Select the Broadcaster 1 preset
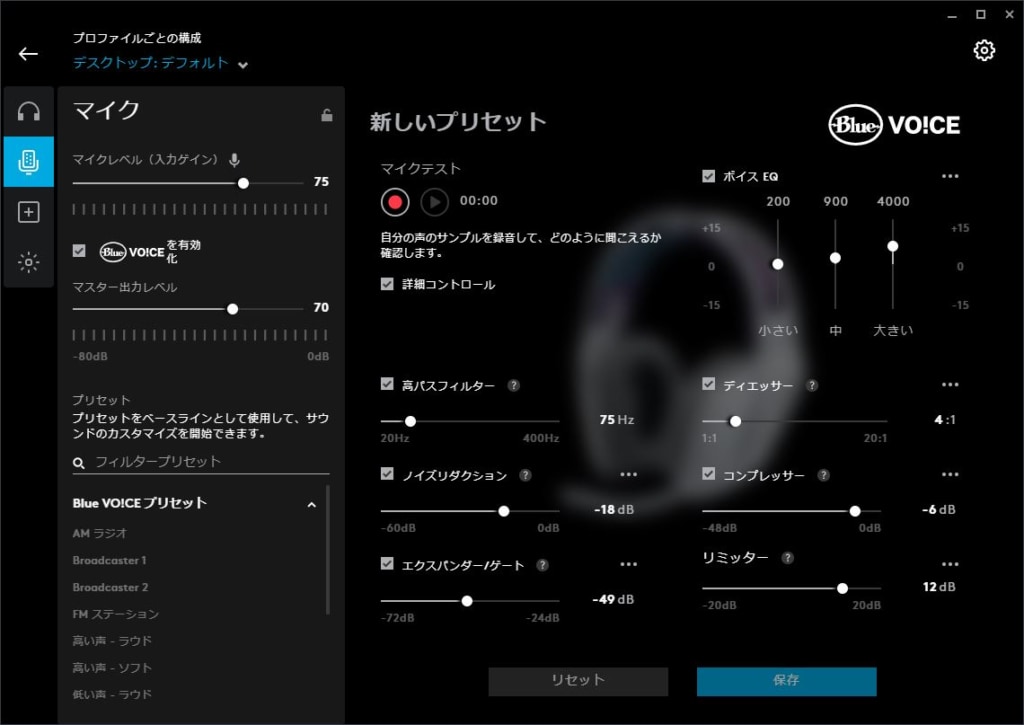 [x=110, y=560]
